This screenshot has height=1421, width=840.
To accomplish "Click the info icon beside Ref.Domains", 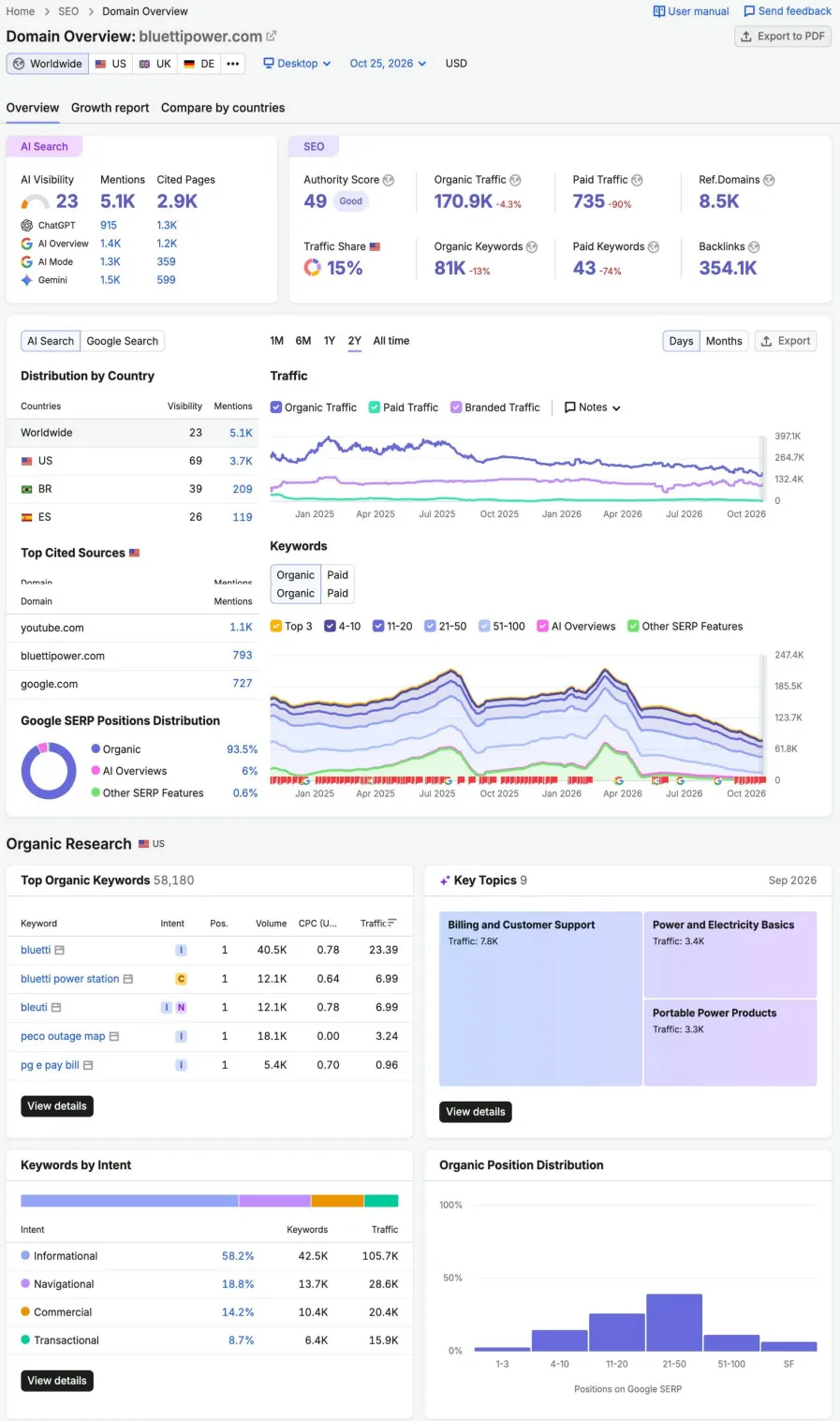I will point(769,180).
